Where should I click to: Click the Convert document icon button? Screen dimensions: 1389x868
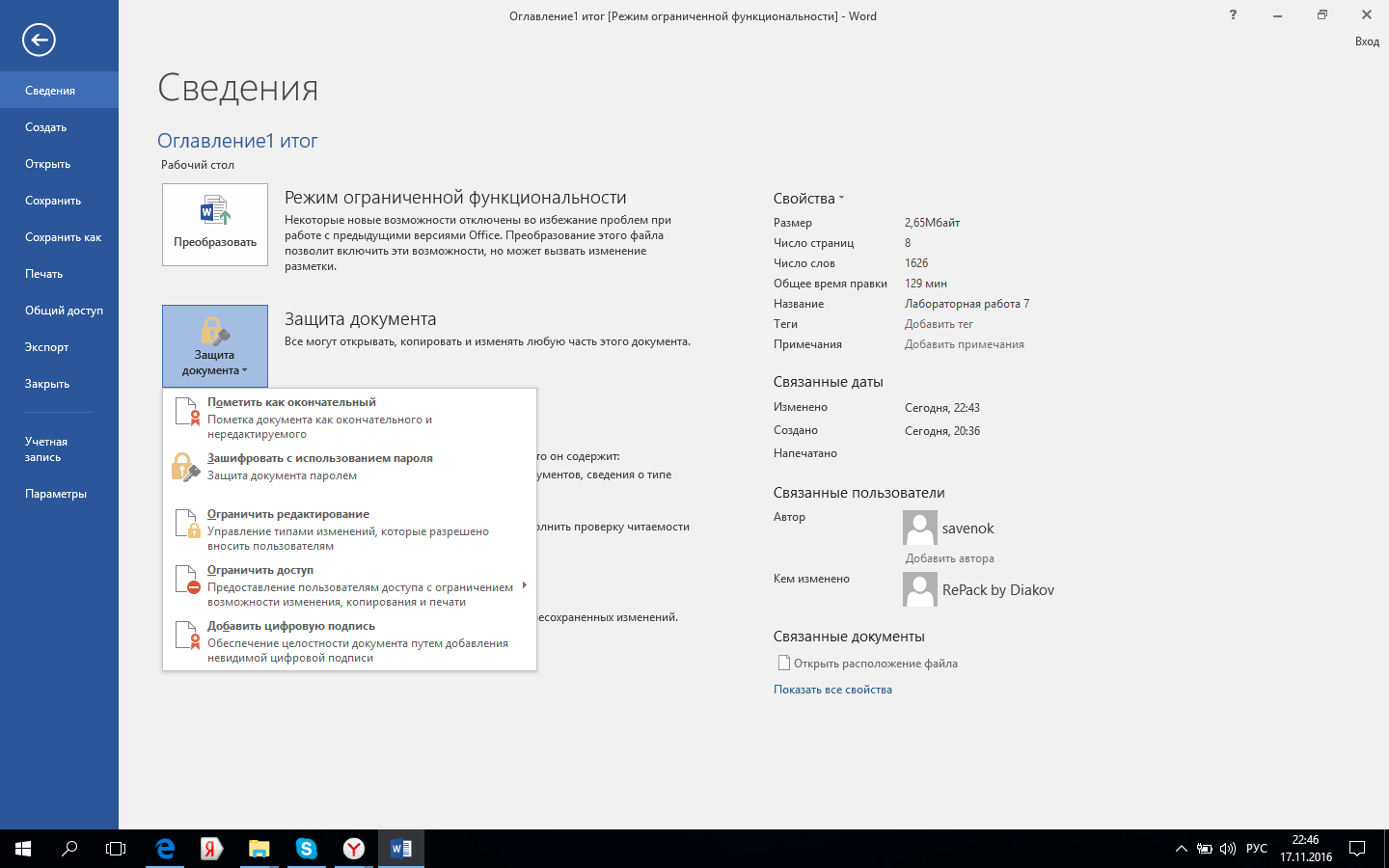point(215,225)
